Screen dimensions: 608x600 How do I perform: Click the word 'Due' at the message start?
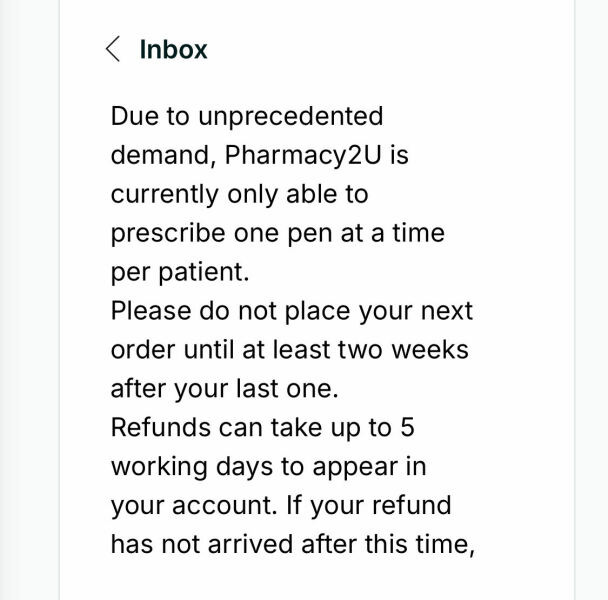135,116
